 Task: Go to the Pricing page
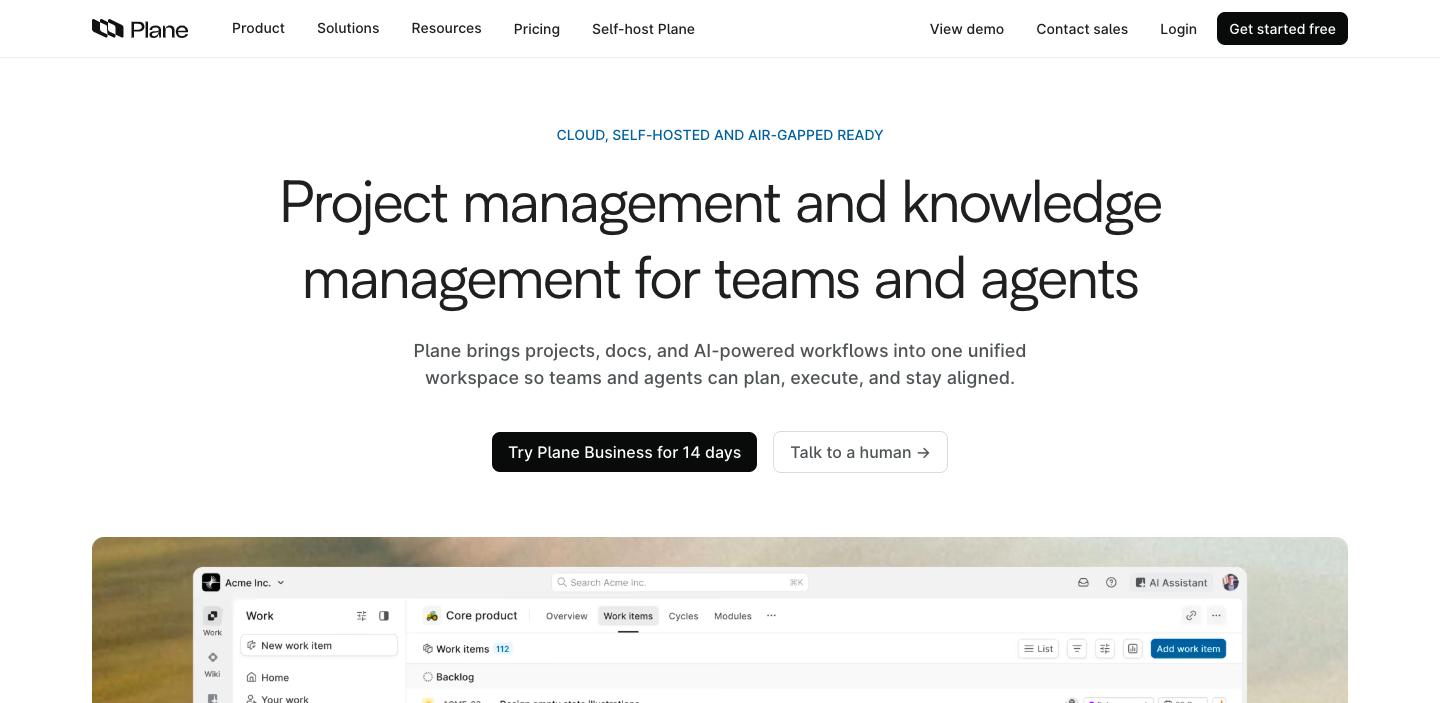[x=537, y=29]
